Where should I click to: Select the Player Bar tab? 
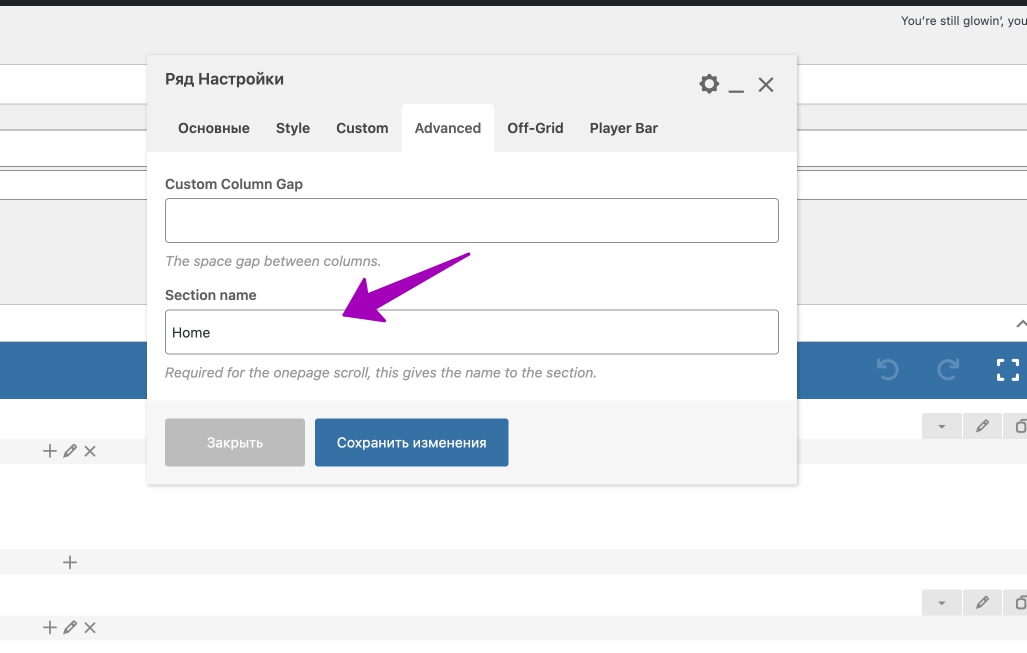point(623,128)
